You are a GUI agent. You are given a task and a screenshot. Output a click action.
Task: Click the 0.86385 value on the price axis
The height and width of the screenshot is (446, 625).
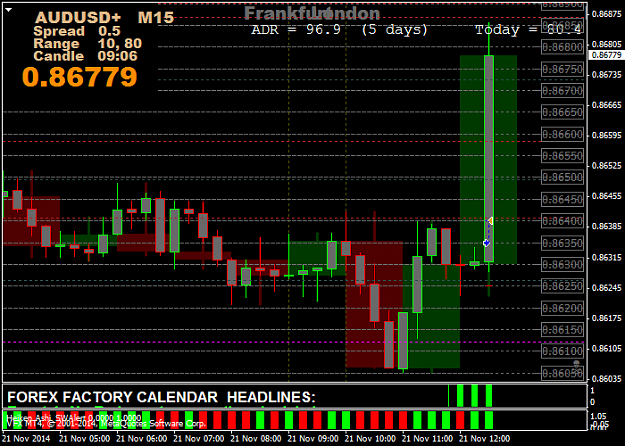[x=607, y=226]
